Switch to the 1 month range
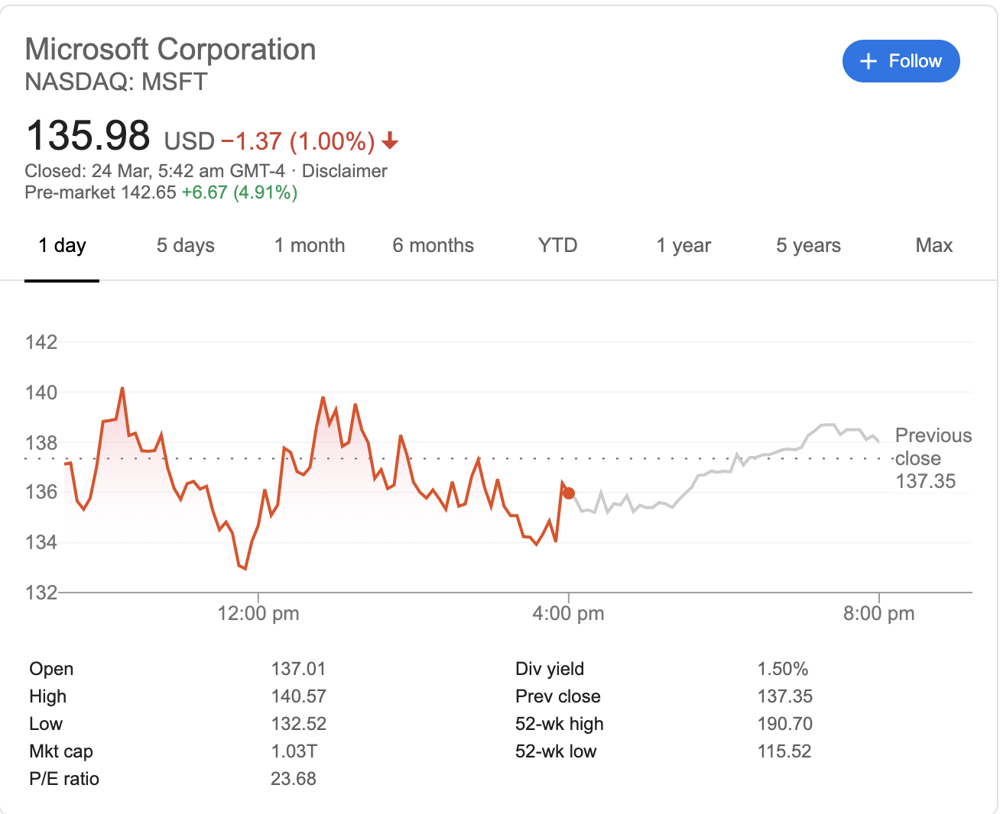Viewport: 1000px width, 814px height. pos(310,246)
